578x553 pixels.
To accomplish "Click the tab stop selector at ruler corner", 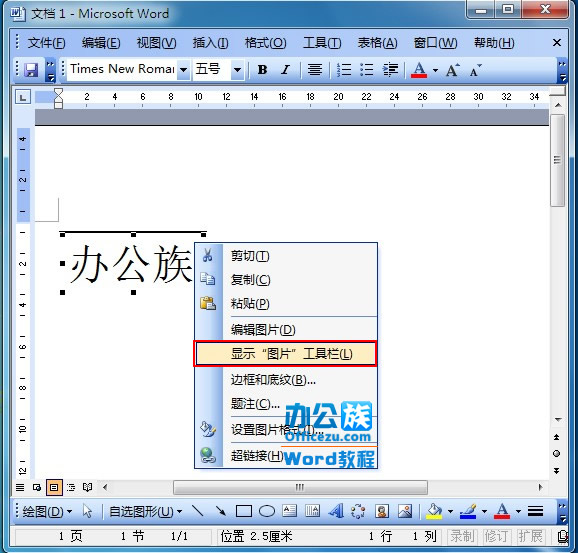I will (x=23, y=97).
